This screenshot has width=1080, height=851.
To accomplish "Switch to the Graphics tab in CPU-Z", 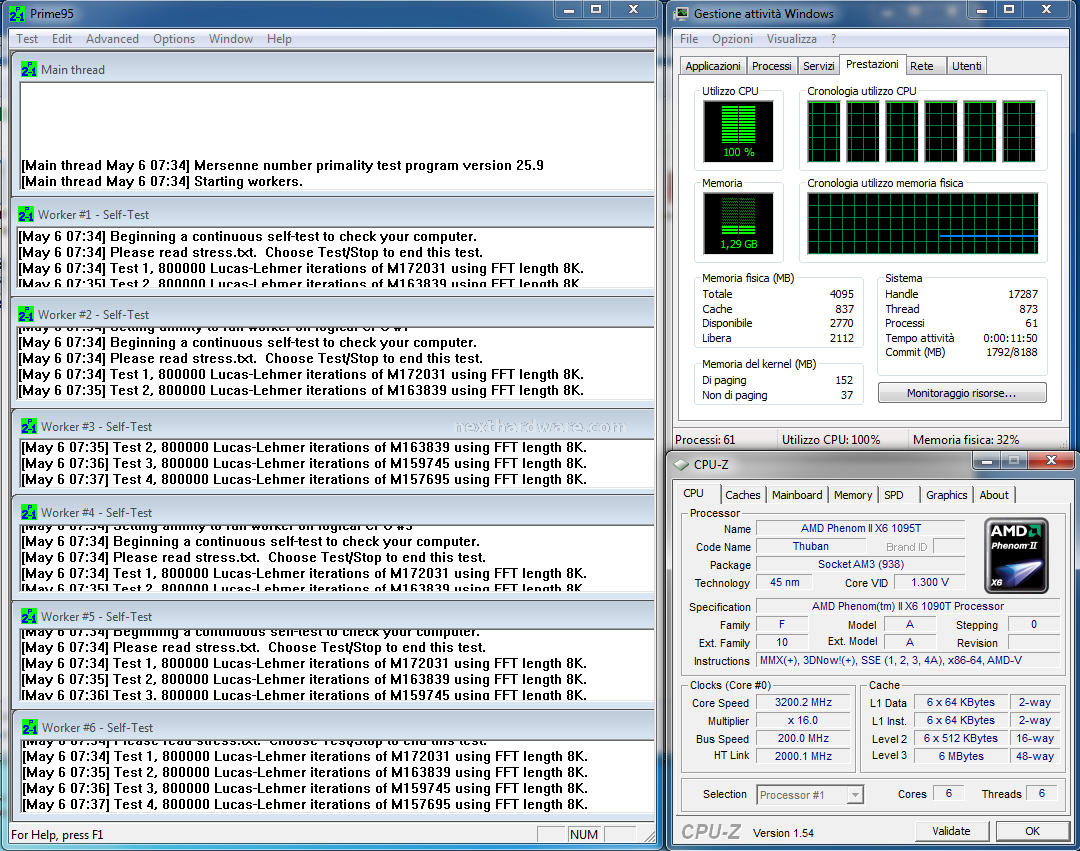I will coord(946,495).
